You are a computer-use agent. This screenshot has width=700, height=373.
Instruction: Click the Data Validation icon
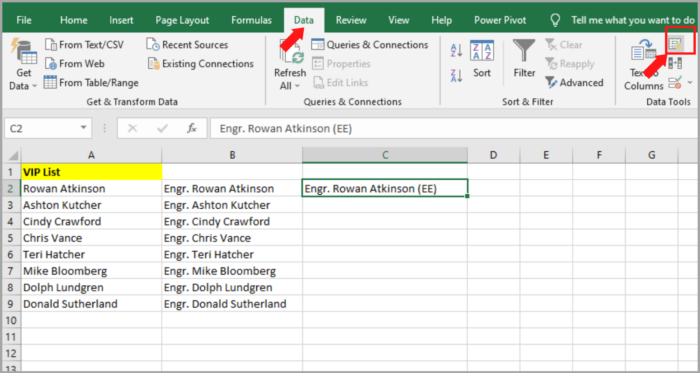pyautogui.click(x=675, y=82)
